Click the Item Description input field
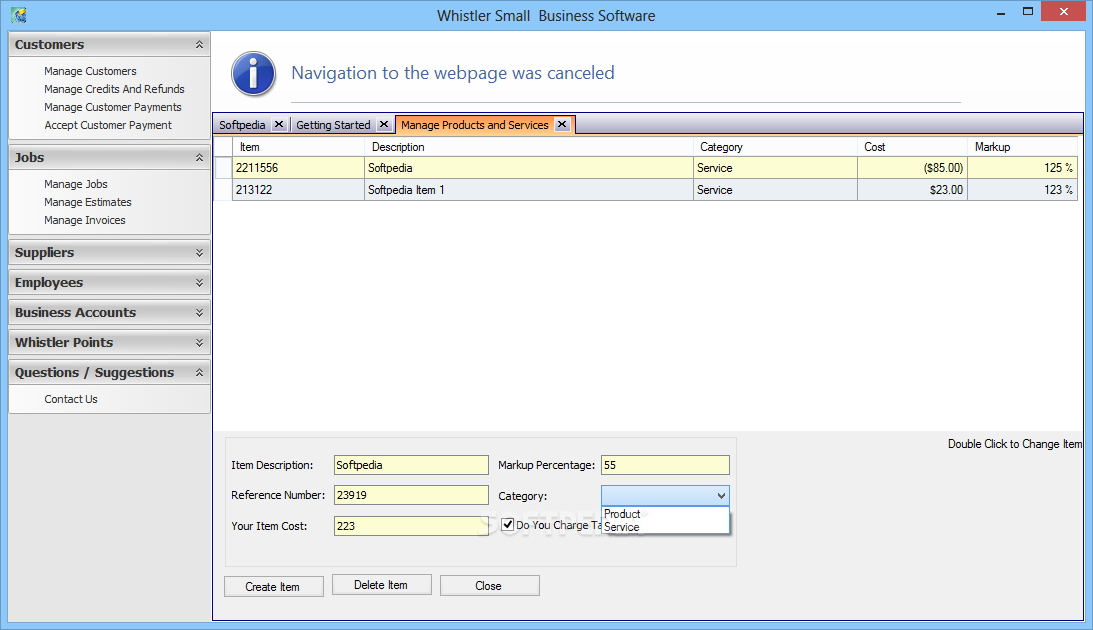The width and height of the screenshot is (1093, 630). [411, 465]
